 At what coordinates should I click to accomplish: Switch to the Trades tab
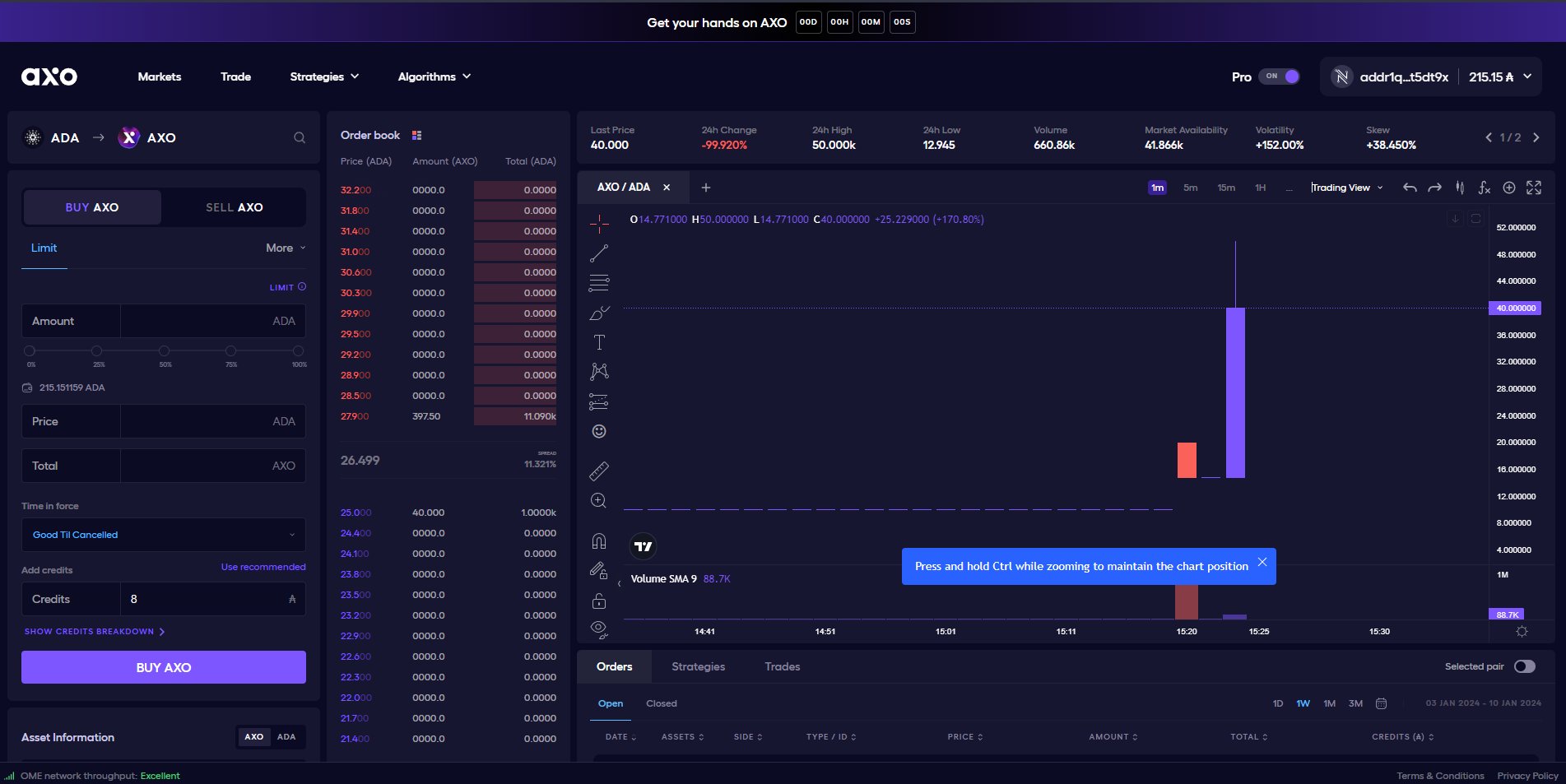tap(782, 666)
